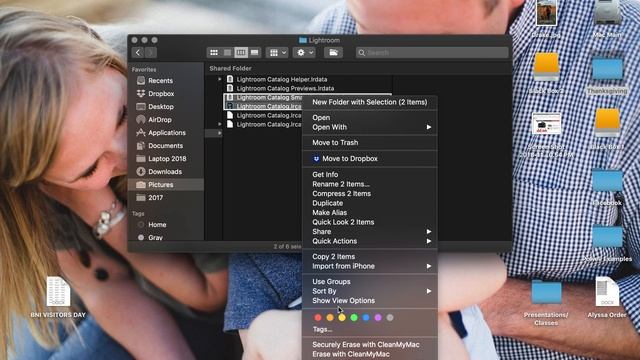Choose New Folder with Selection (2 Items)
Viewport: 640px width, 360px height.
(370, 102)
